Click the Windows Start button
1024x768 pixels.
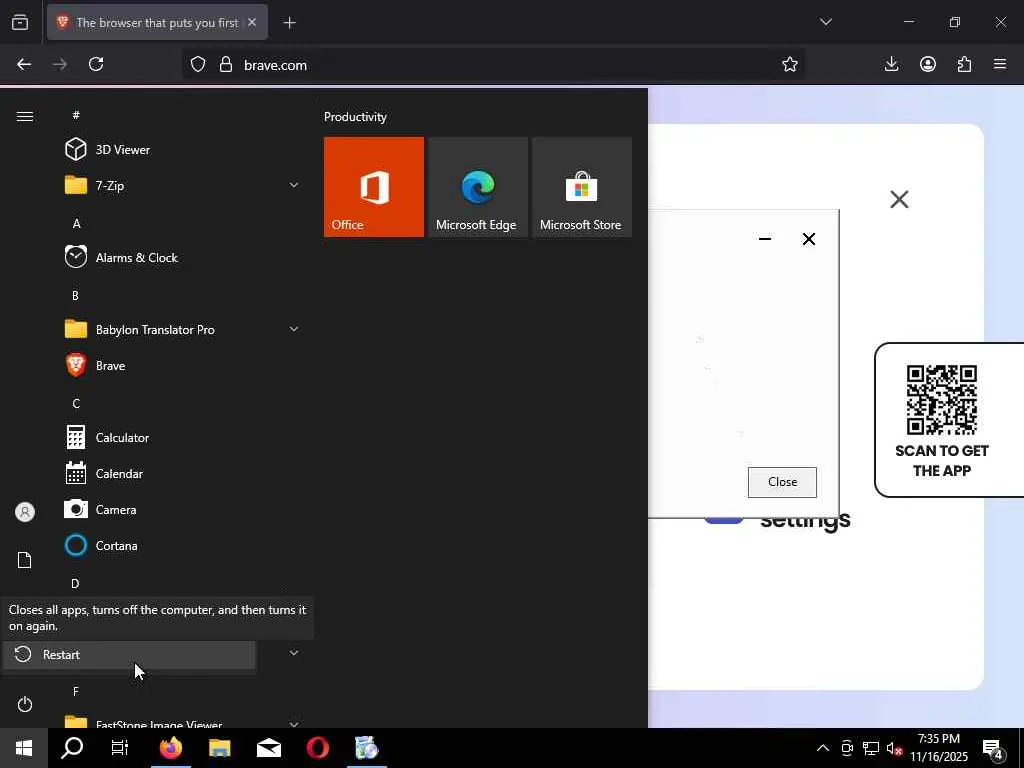[24, 748]
